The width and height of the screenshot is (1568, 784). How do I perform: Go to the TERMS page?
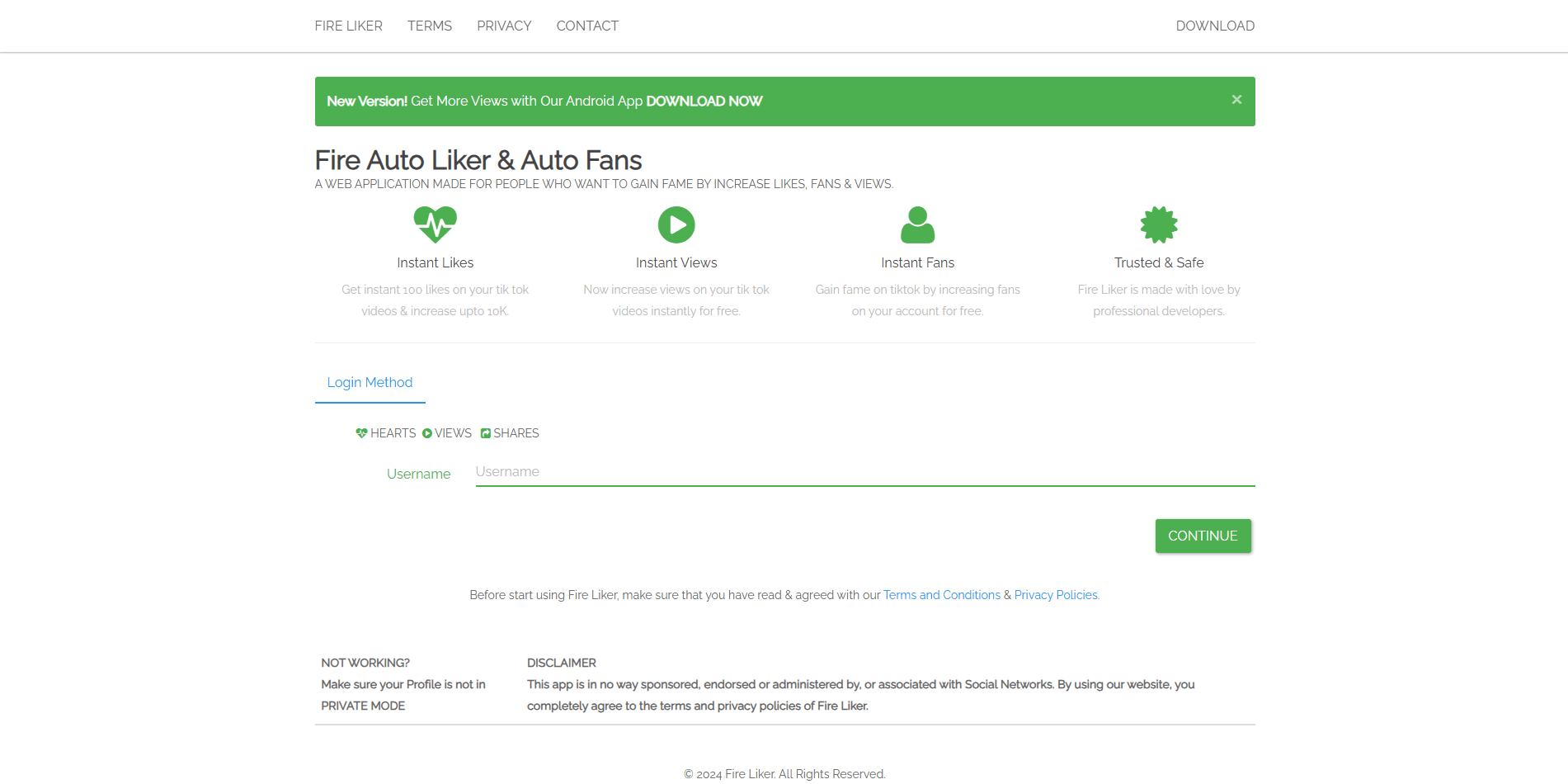point(430,26)
